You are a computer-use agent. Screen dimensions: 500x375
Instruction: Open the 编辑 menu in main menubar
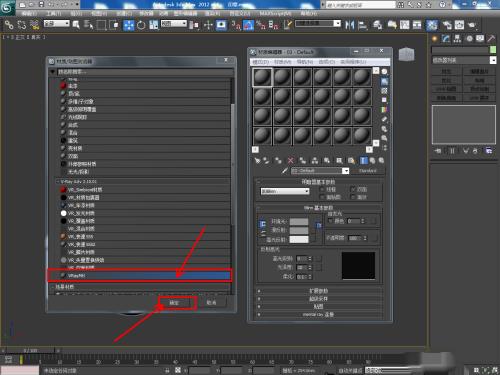tap(29, 13)
